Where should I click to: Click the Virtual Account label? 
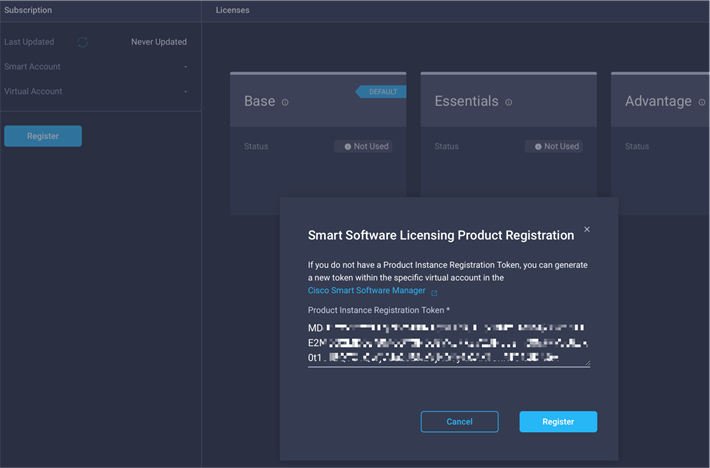coord(33,91)
